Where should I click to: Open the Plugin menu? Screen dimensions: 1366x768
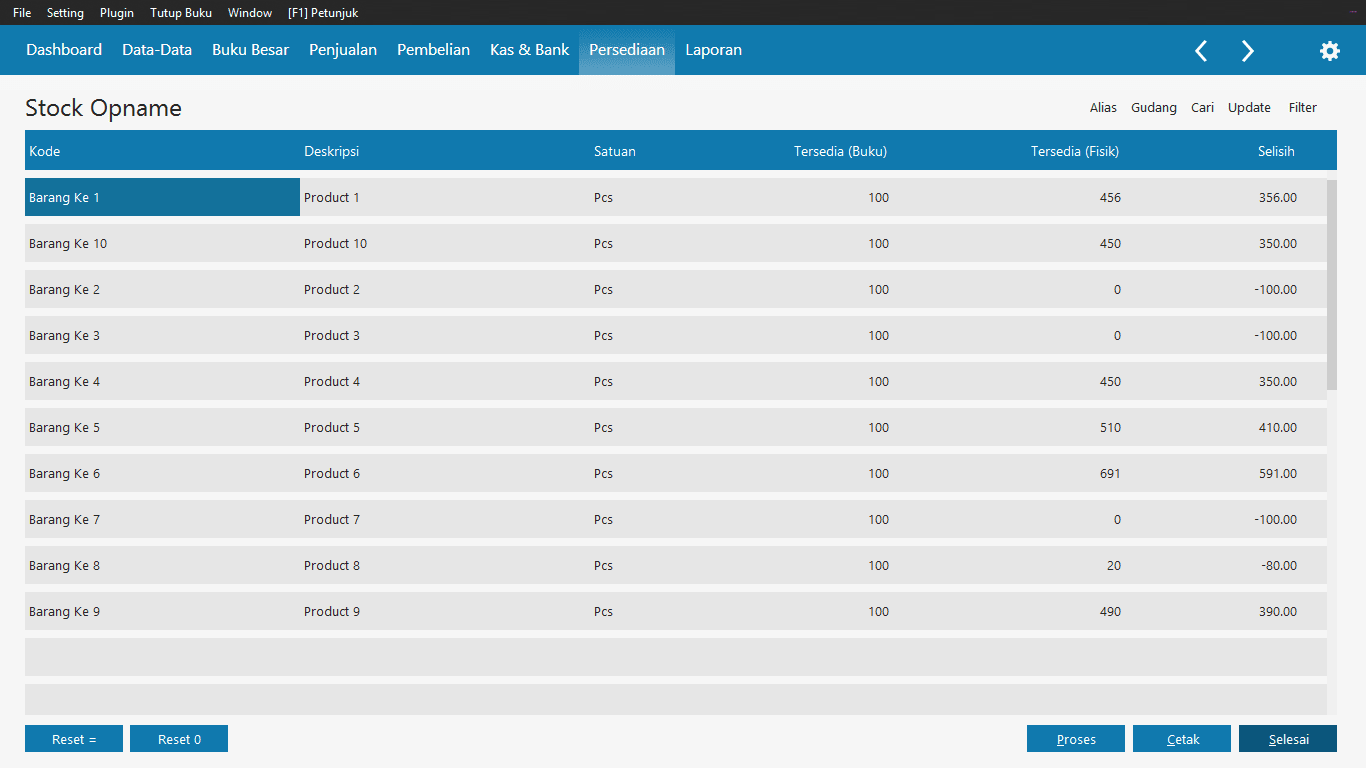point(117,13)
